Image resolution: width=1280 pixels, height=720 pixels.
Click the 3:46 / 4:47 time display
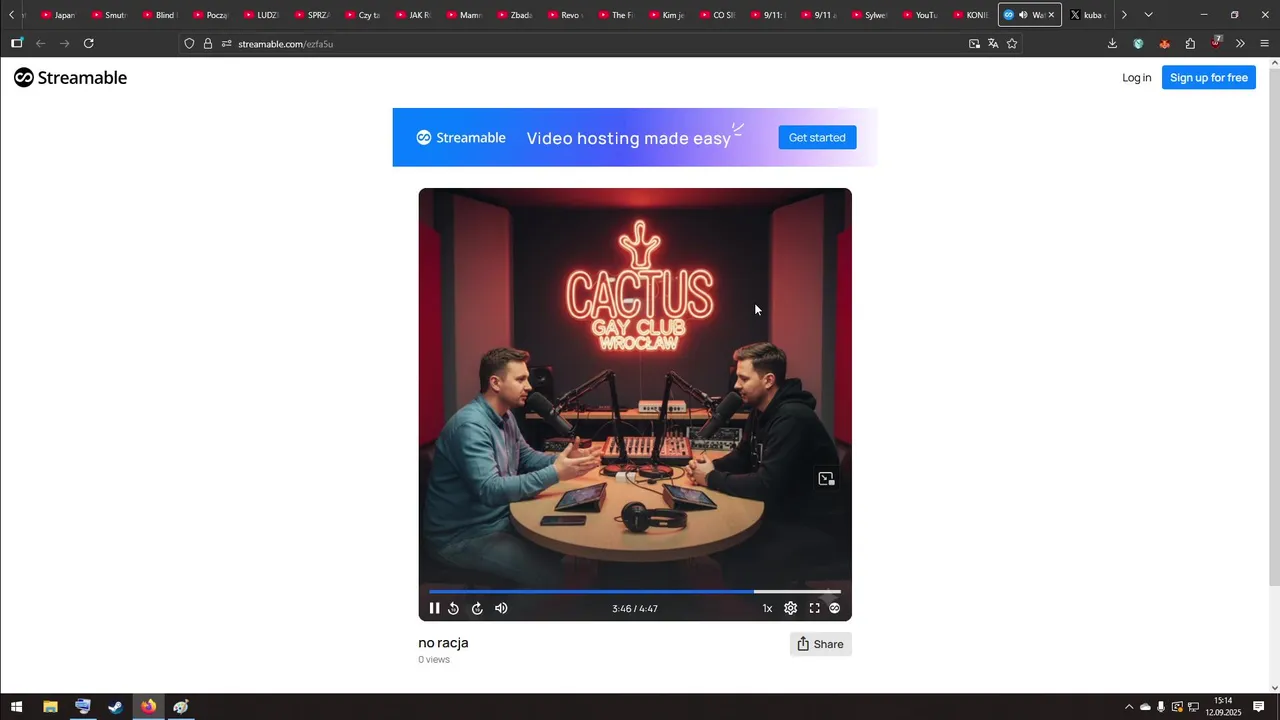pyautogui.click(x=635, y=608)
